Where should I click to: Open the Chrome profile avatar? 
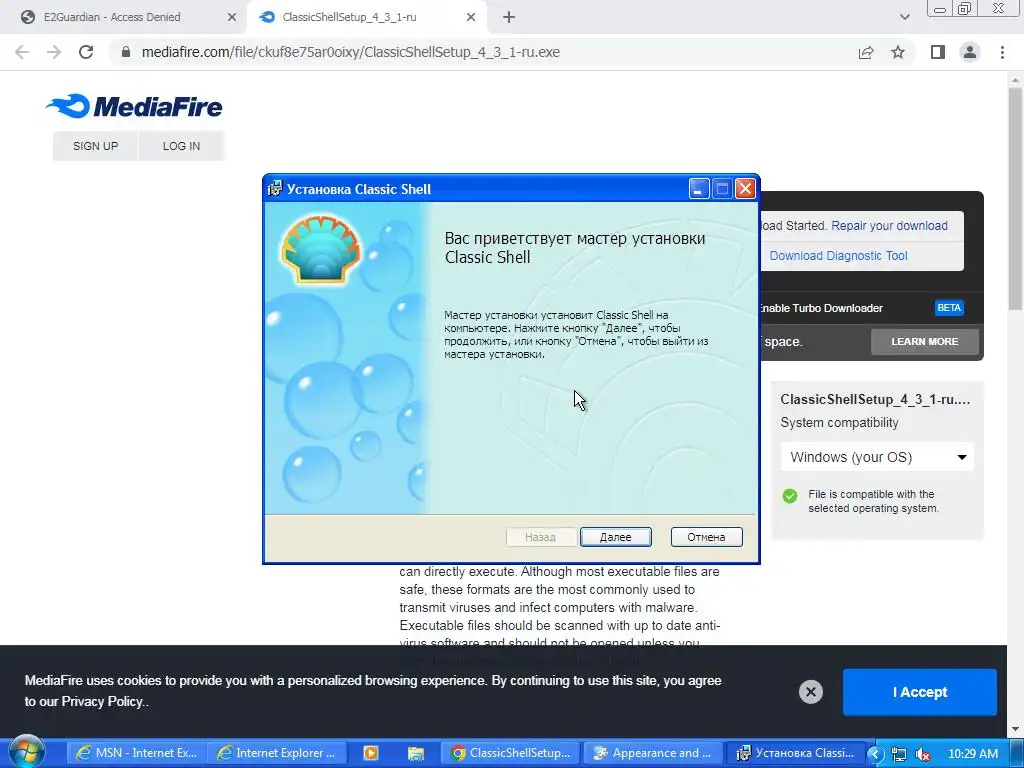point(970,52)
